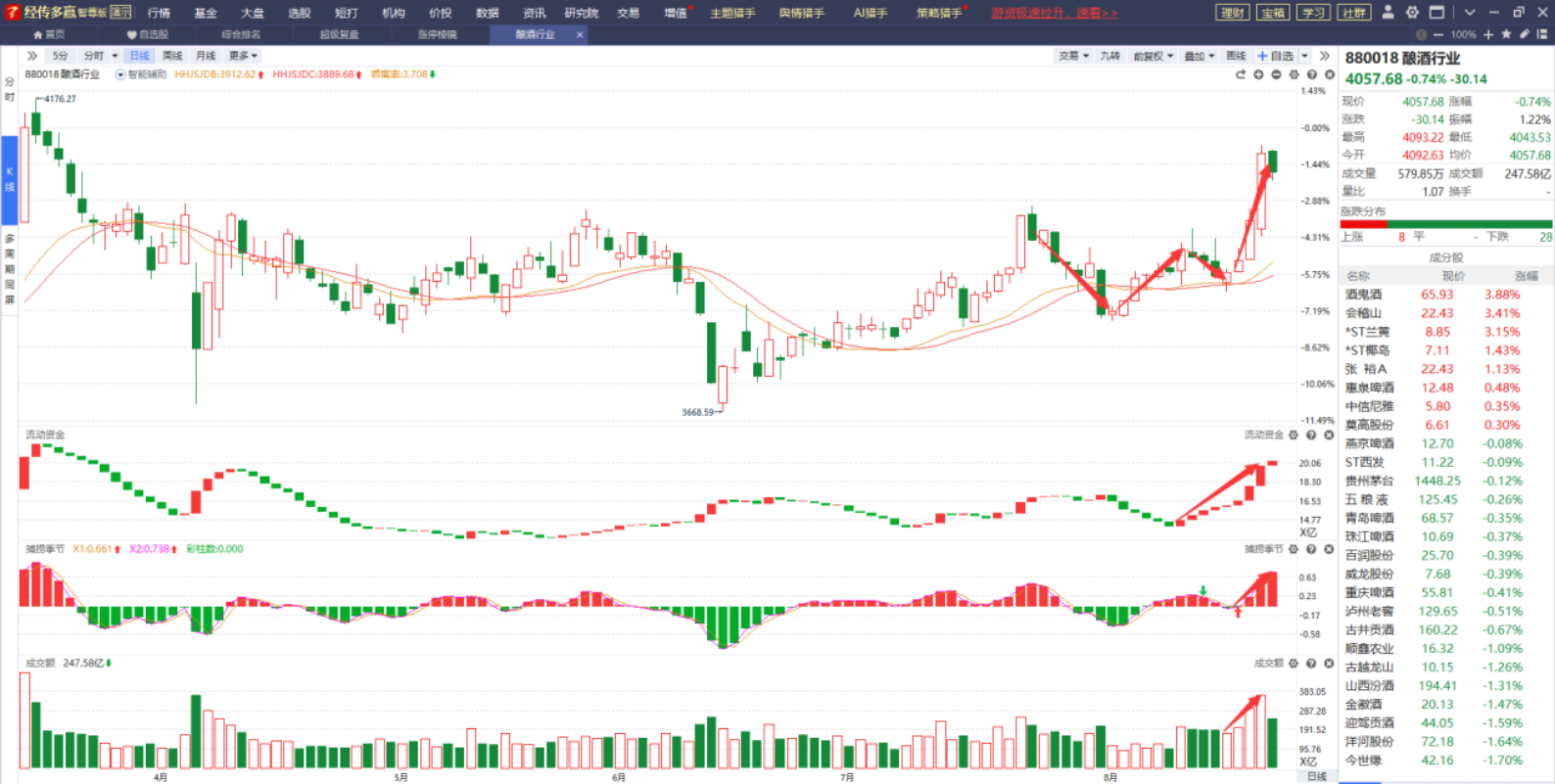Toggle the 九转 indicator
Screen dimensions: 1555x784
(x=1109, y=56)
